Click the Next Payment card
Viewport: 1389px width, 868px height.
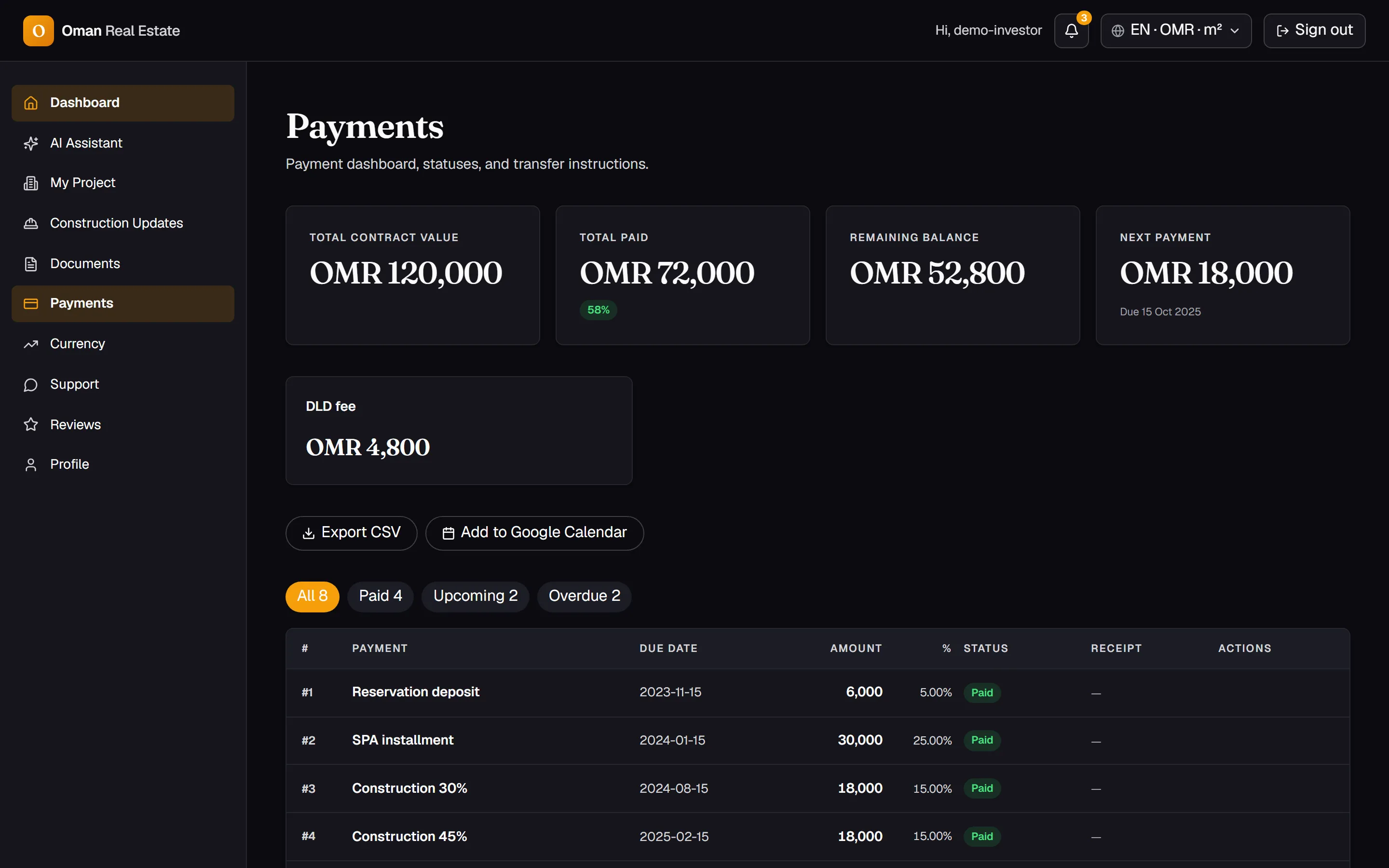coord(1223,275)
